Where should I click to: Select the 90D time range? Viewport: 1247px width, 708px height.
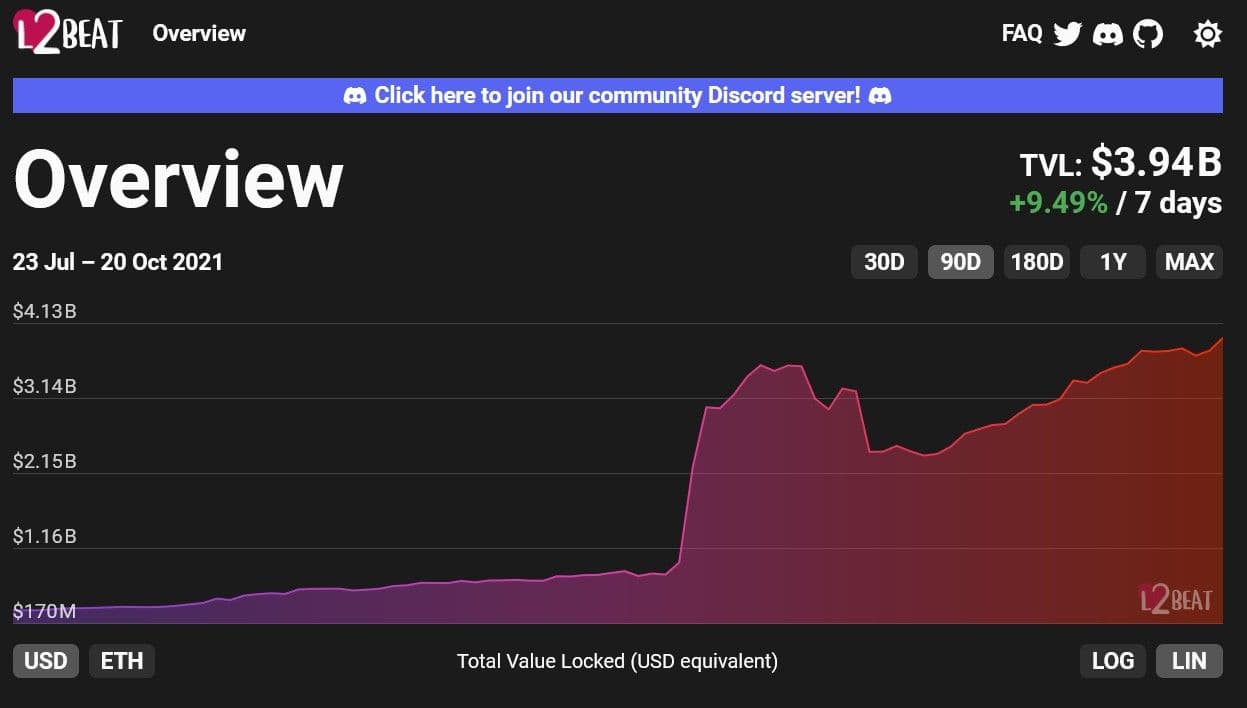tap(960, 262)
